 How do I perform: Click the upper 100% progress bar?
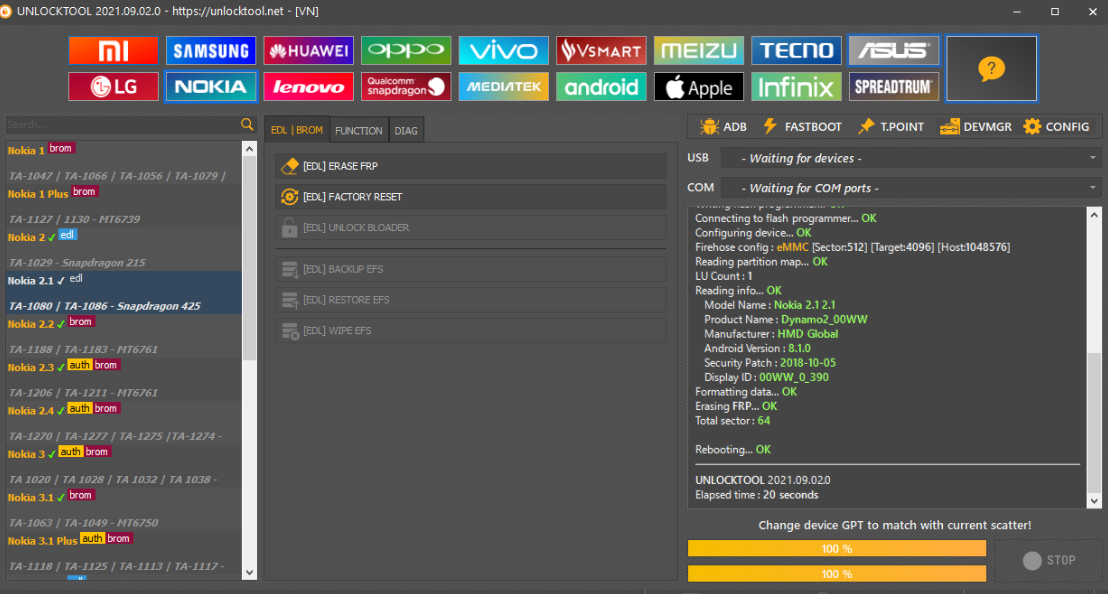(x=837, y=549)
